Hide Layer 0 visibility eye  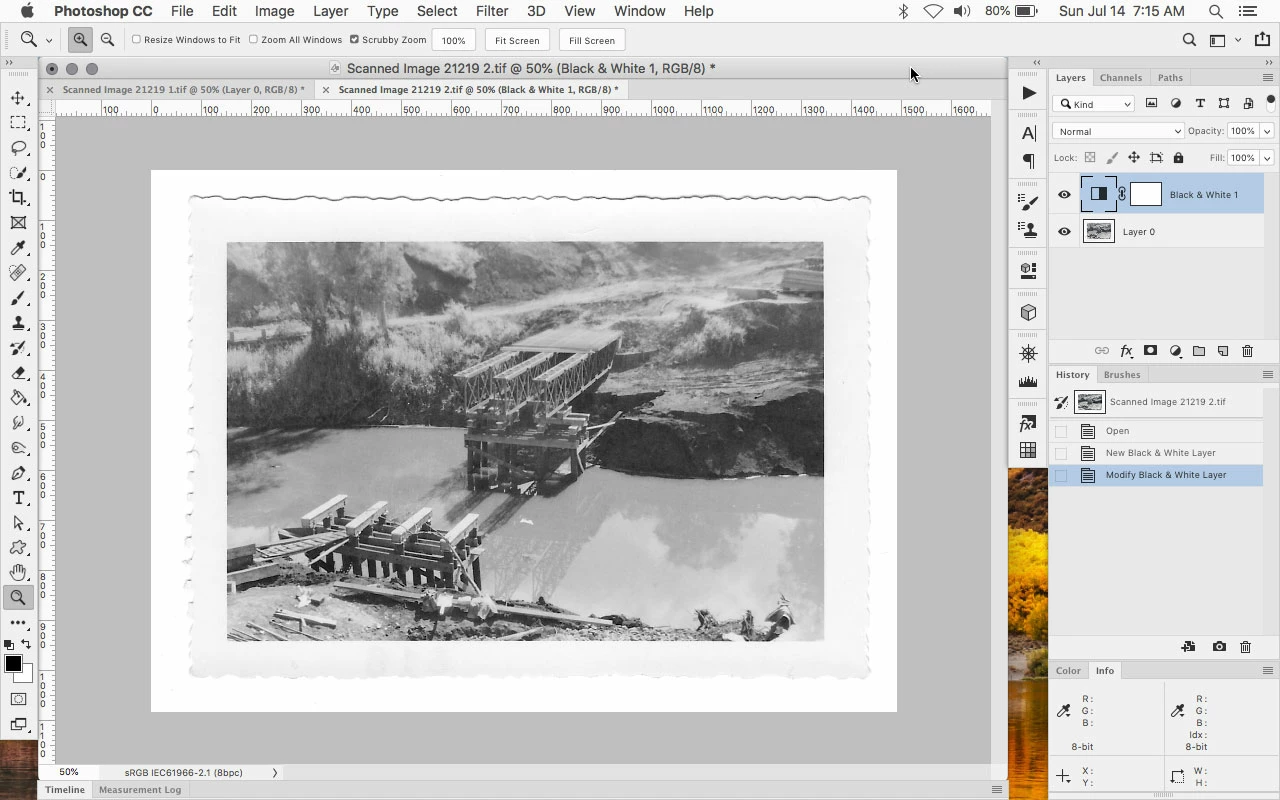(x=1064, y=232)
